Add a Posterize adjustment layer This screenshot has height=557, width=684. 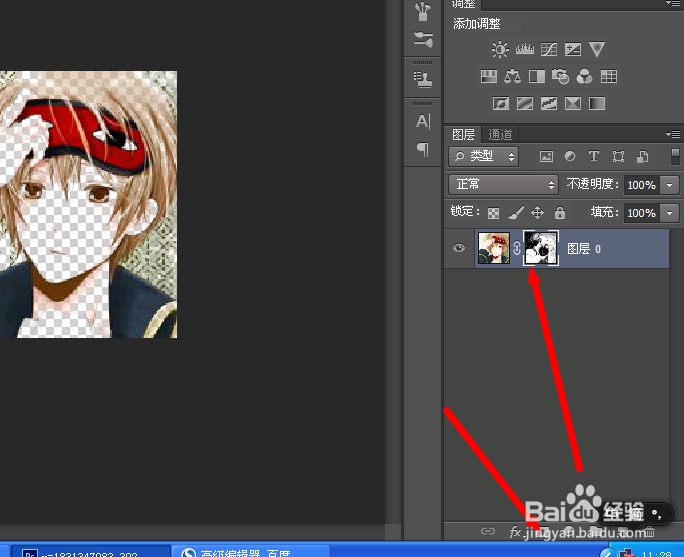click(x=525, y=104)
